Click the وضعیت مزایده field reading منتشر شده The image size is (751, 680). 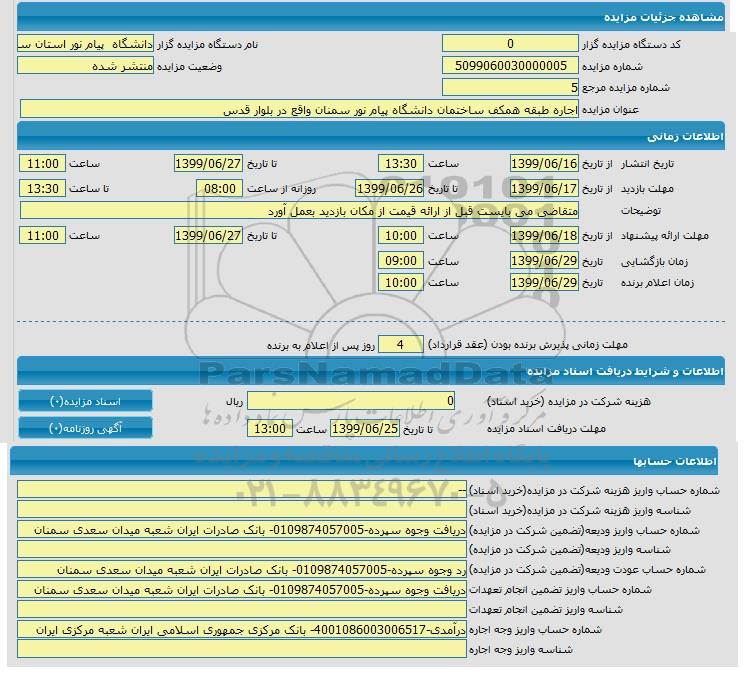point(85,66)
